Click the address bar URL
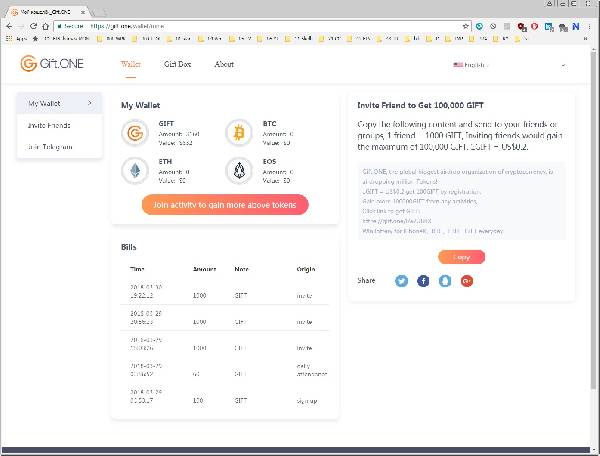The width and height of the screenshot is (600, 456). click(x=128, y=26)
